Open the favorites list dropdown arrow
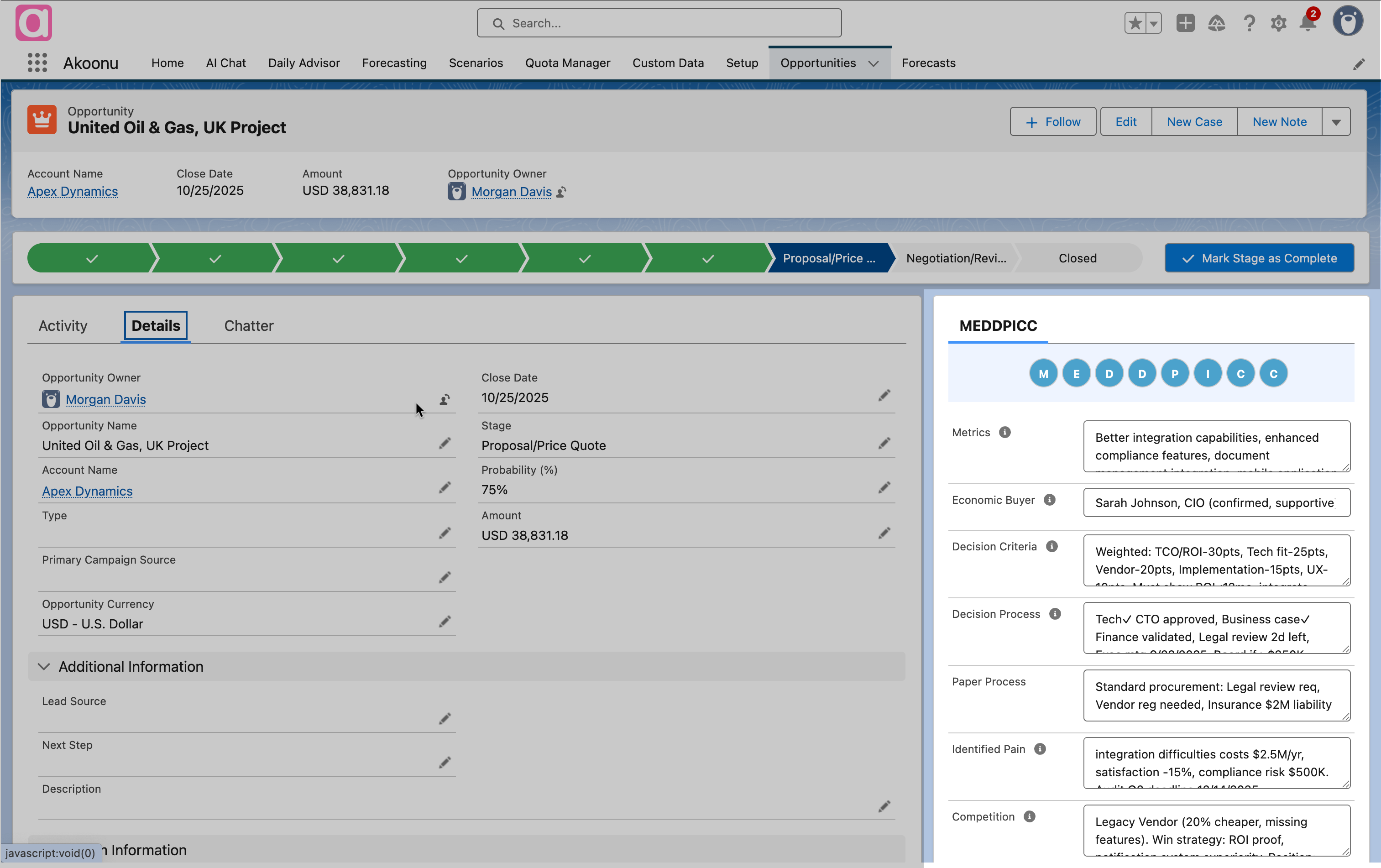The height and width of the screenshot is (868, 1381). (x=1153, y=24)
